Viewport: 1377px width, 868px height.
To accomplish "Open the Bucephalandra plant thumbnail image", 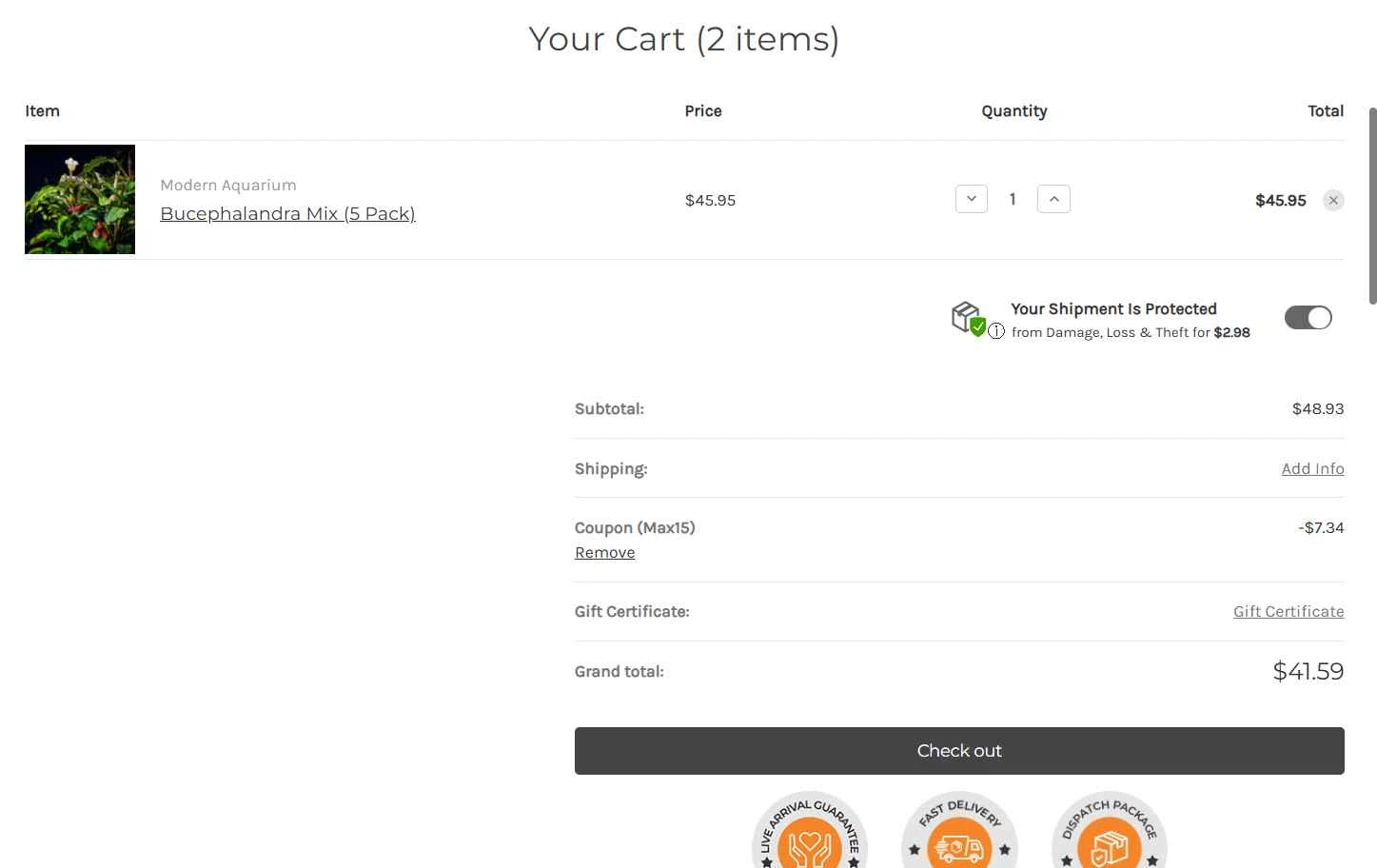I will pos(80,199).
